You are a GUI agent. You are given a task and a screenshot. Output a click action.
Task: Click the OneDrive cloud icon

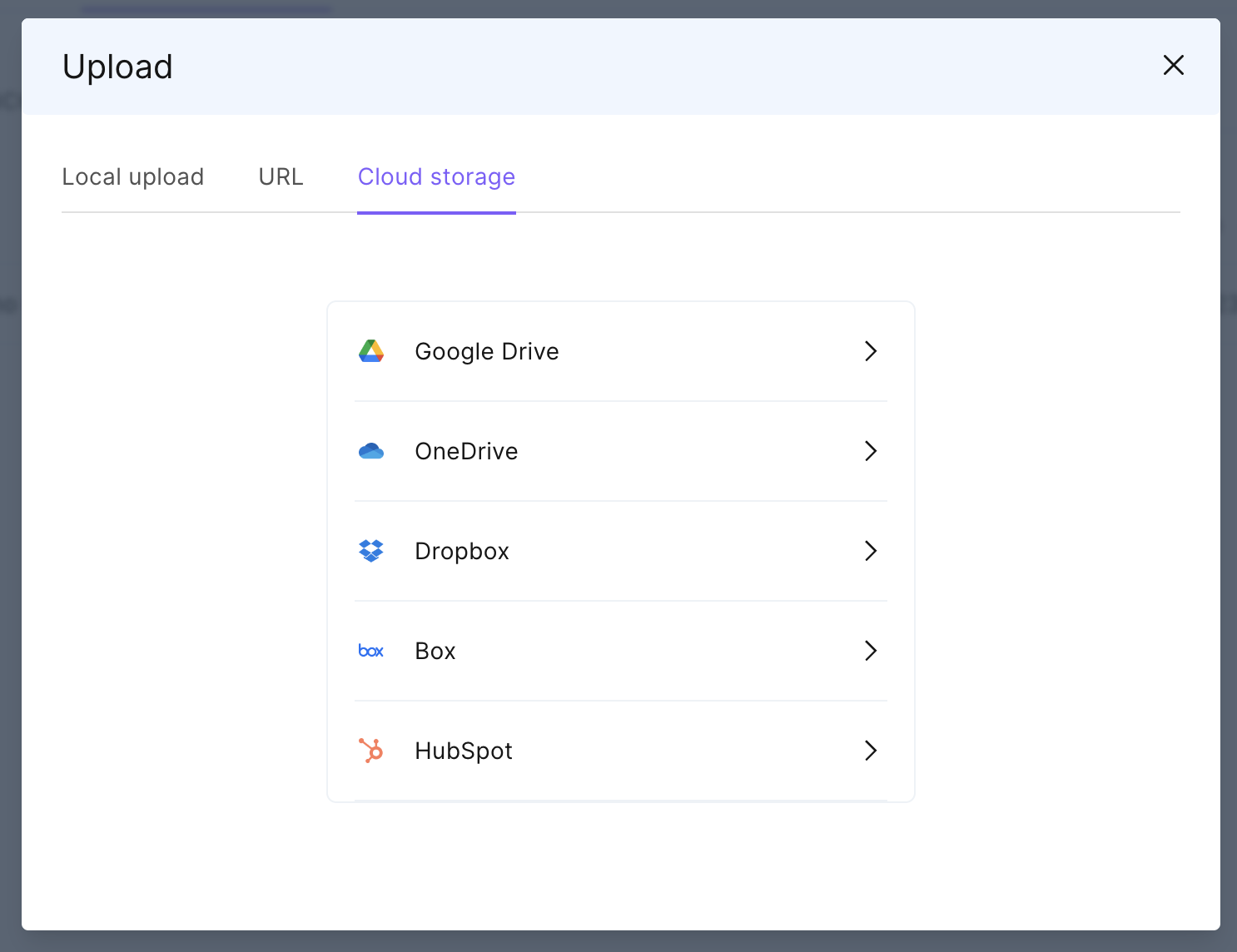[x=370, y=450]
